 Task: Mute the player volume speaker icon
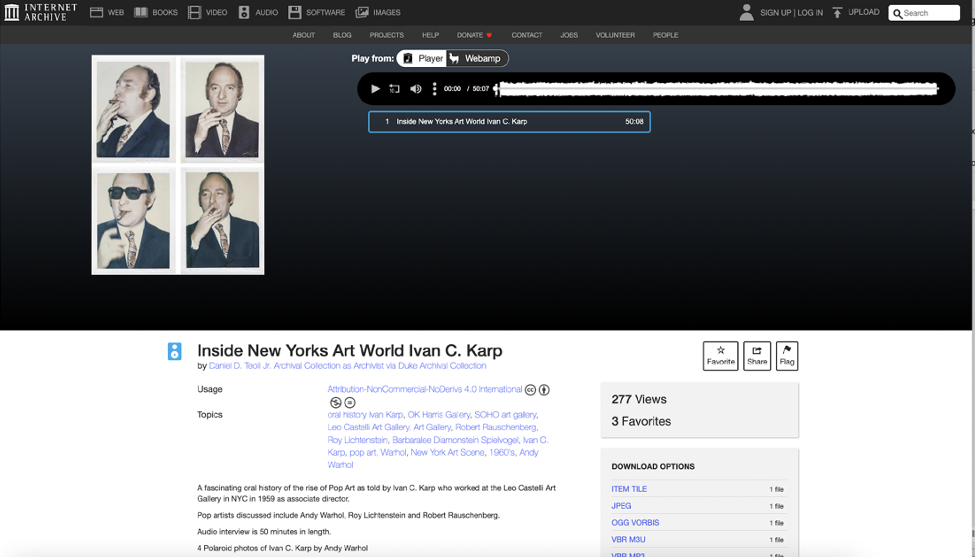pos(416,89)
